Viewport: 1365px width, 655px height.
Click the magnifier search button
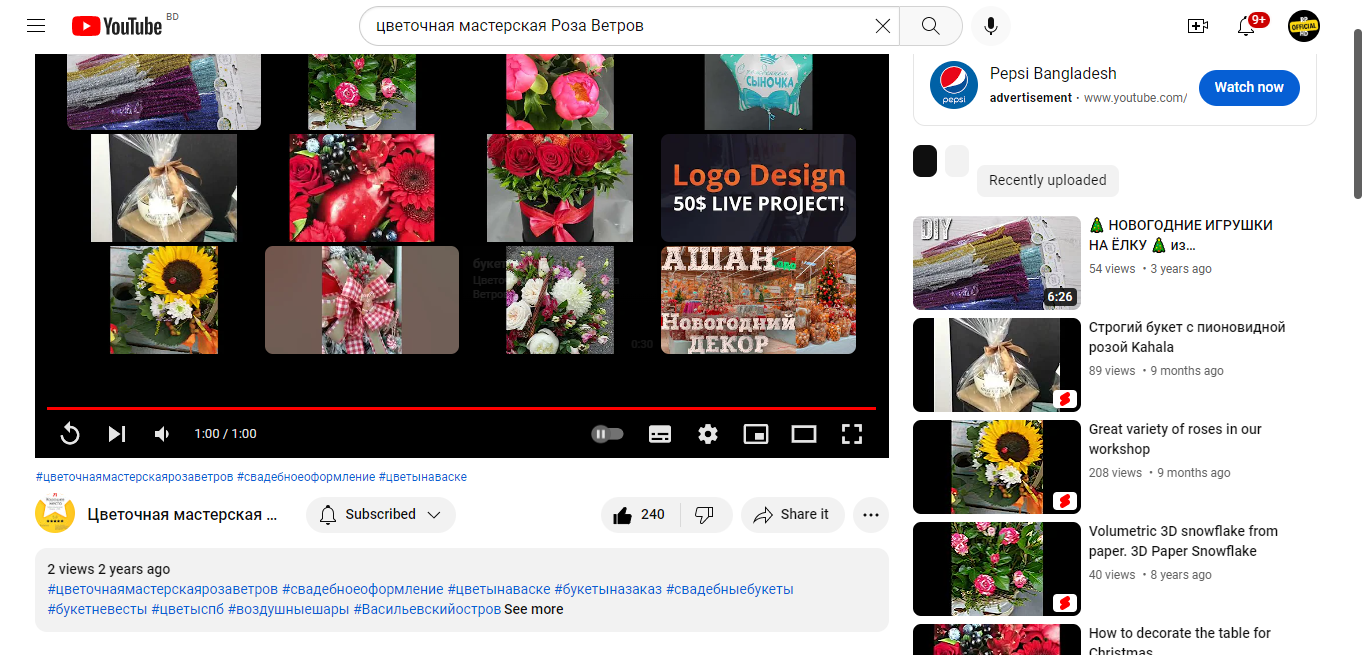(930, 26)
